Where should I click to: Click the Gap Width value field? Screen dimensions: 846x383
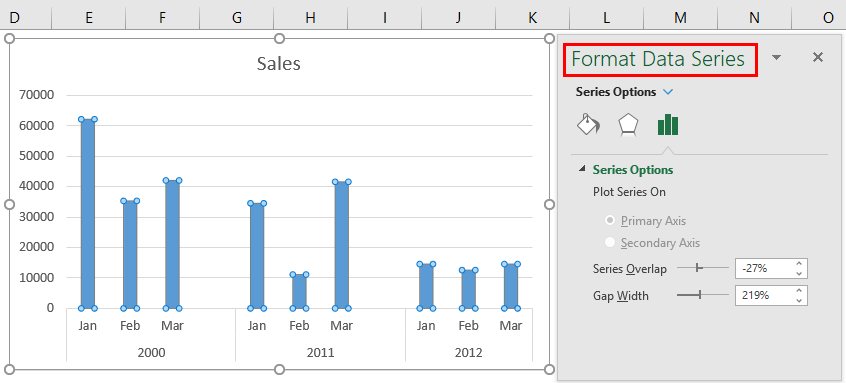[765, 295]
